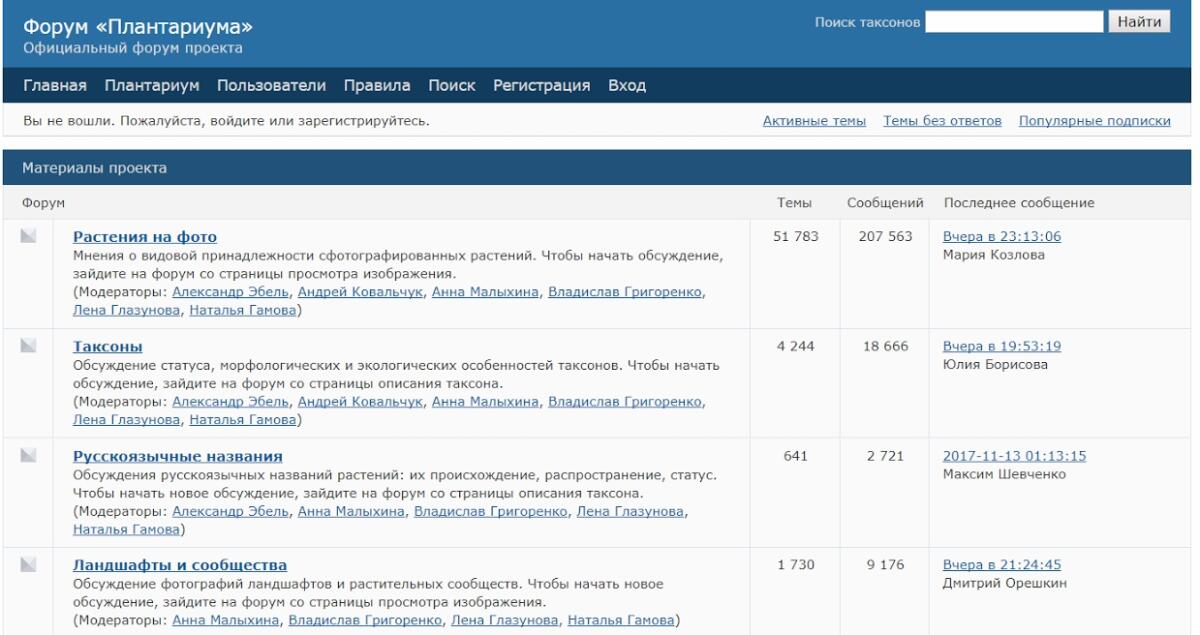Click Вход to log in
Viewport: 1200px width, 635px height.
pos(627,85)
